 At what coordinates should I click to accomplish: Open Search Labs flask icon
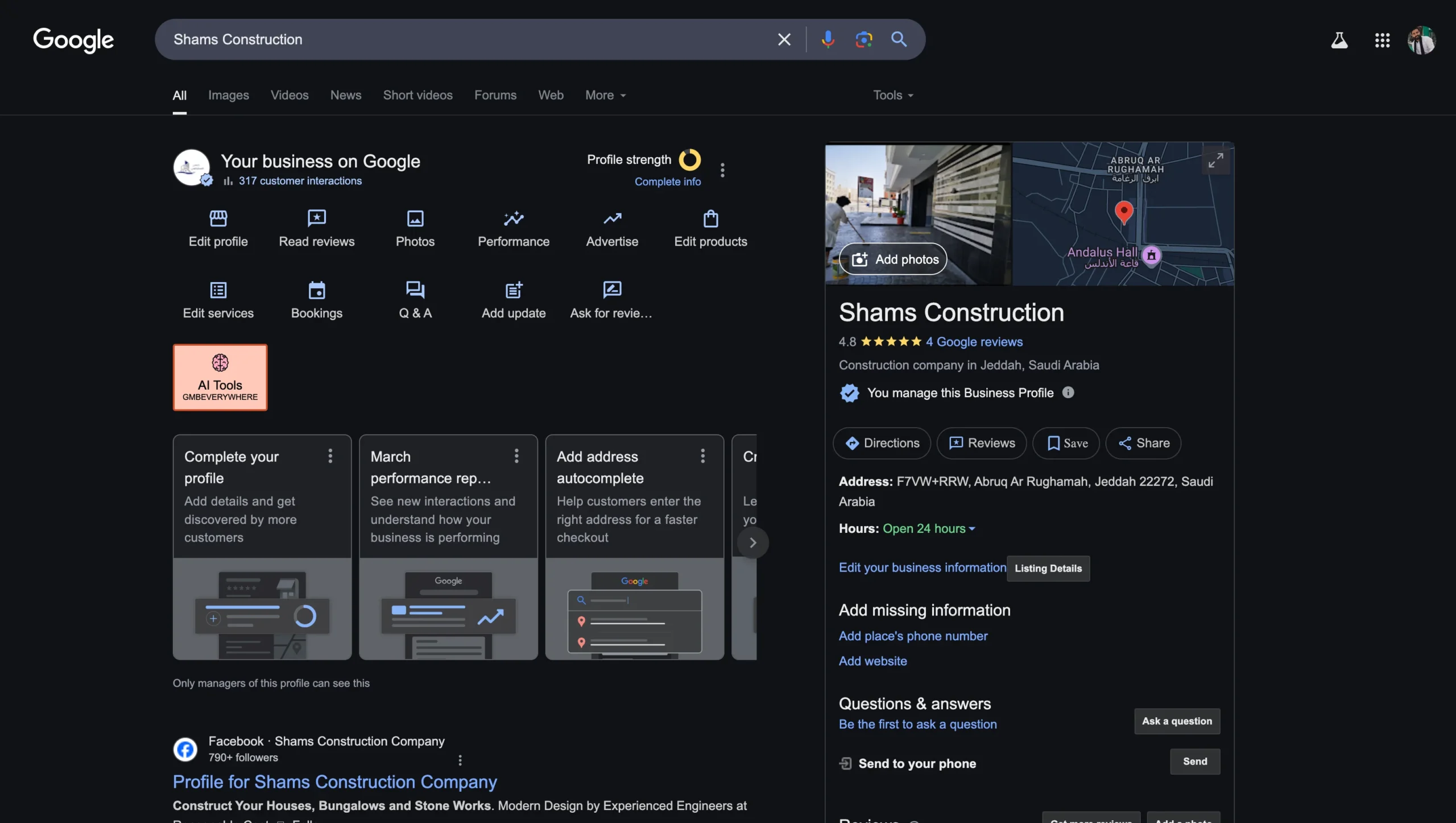pos(1339,40)
